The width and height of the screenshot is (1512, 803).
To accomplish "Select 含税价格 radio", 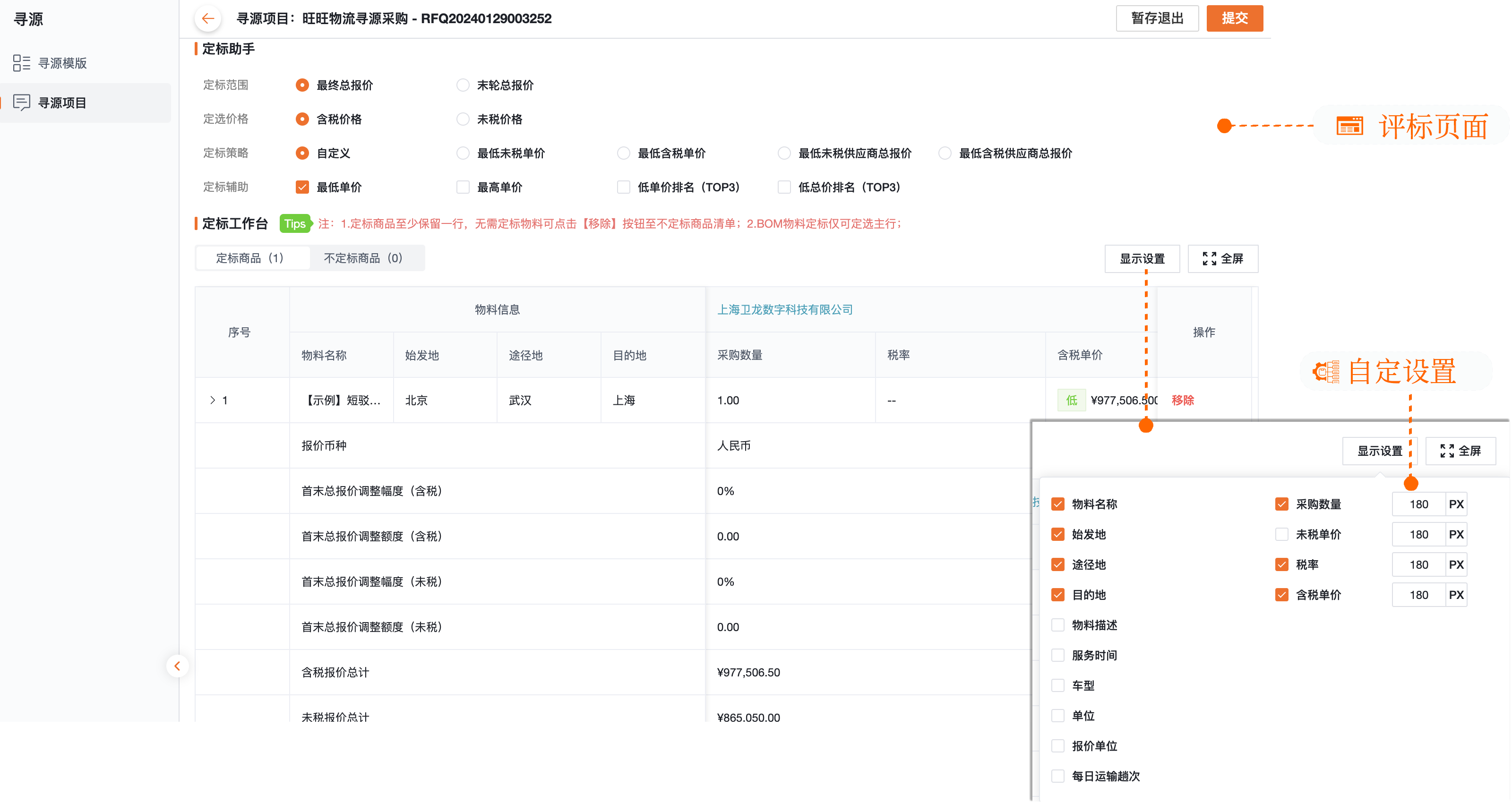I will [x=302, y=119].
